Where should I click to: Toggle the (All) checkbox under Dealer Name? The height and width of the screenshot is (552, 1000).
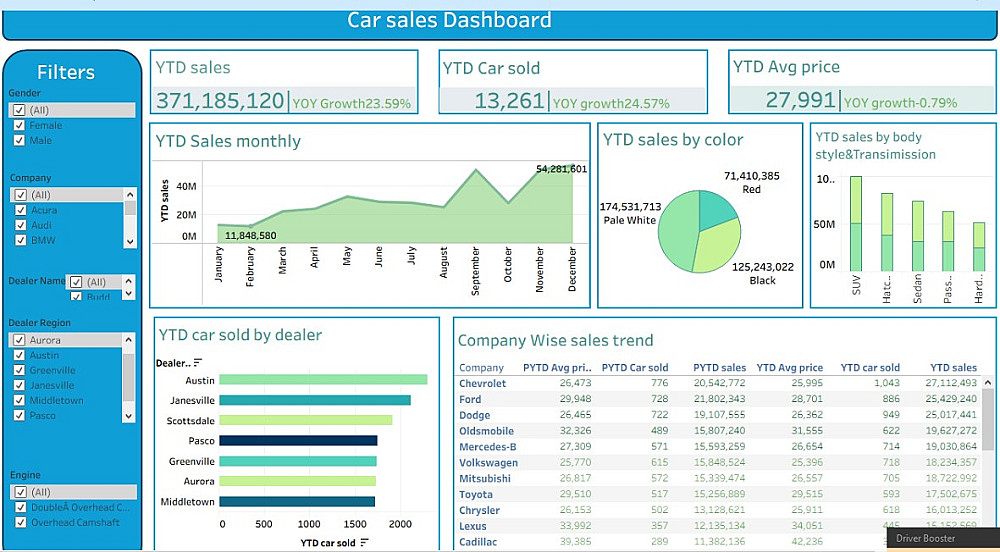pos(76,282)
